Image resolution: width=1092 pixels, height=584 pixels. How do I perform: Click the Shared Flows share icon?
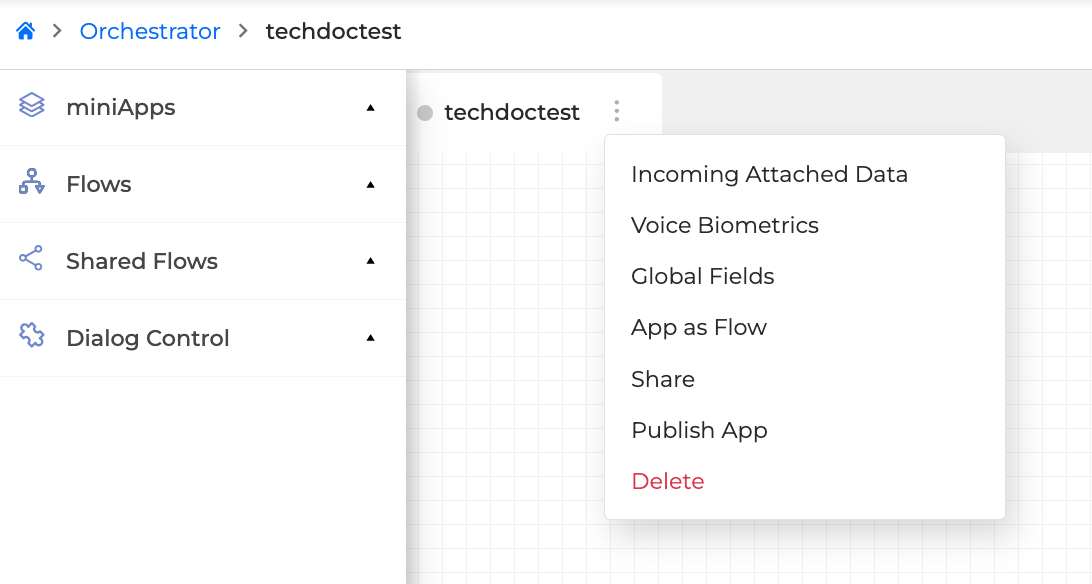32,259
